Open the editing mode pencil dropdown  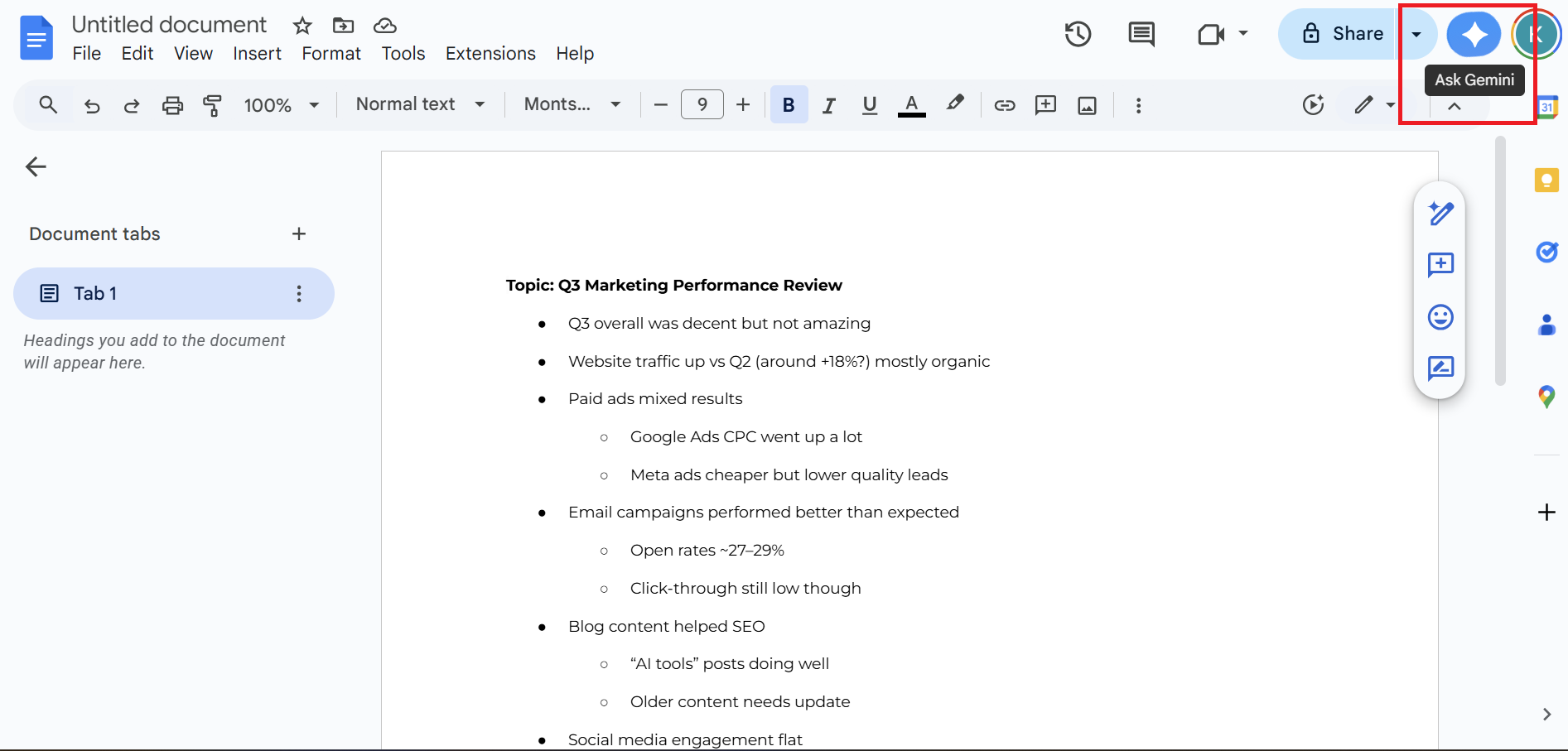point(1374,105)
